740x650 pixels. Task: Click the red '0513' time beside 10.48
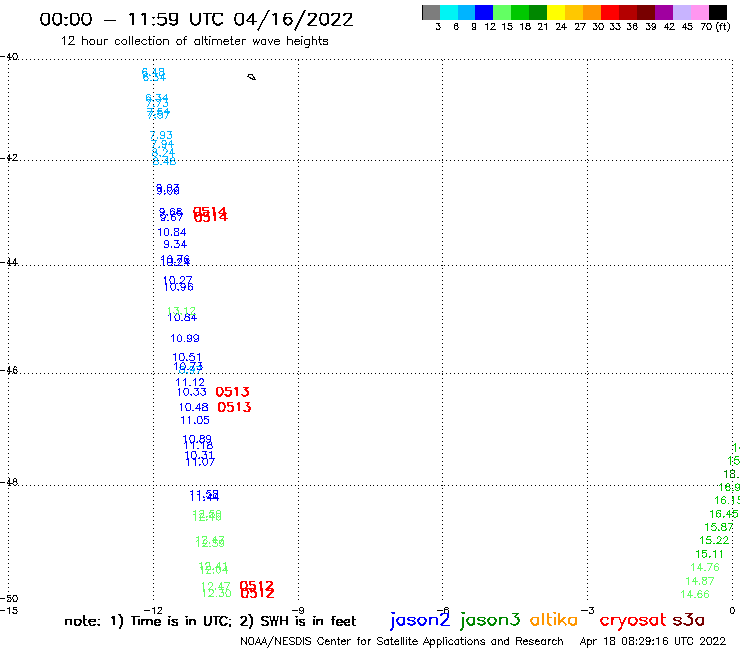click(x=234, y=407)
